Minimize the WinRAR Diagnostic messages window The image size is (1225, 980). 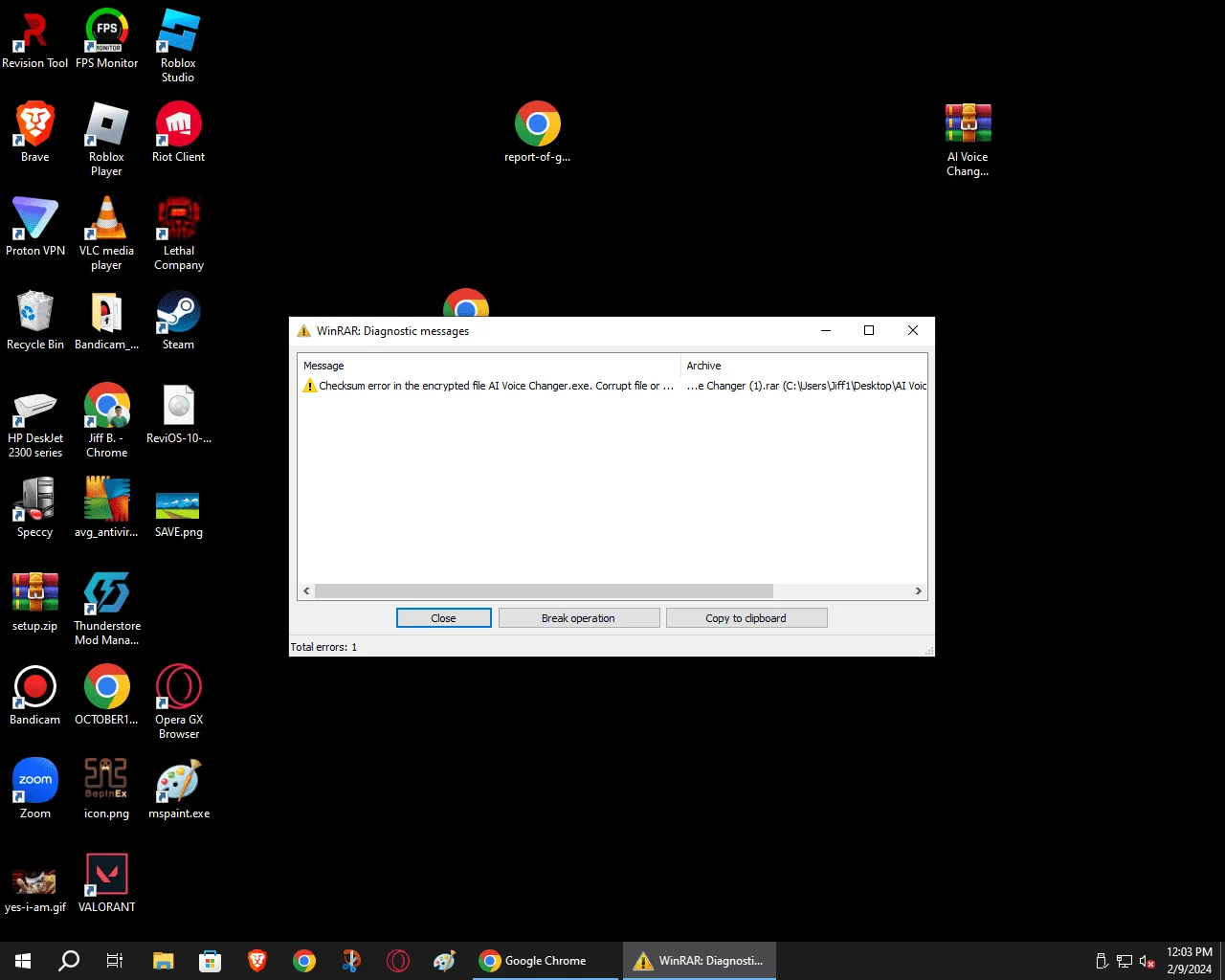826,330
